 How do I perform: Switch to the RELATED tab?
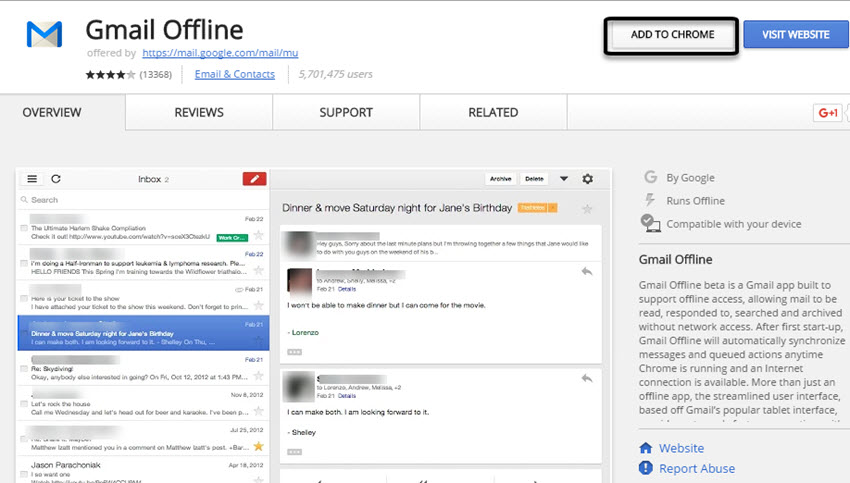pos(493,112)
